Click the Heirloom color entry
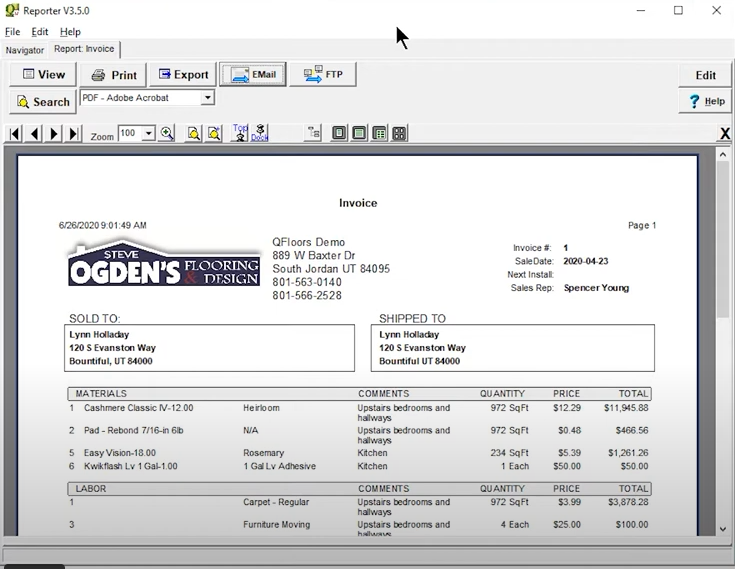The image size is (735, 569). pos(261,408)
